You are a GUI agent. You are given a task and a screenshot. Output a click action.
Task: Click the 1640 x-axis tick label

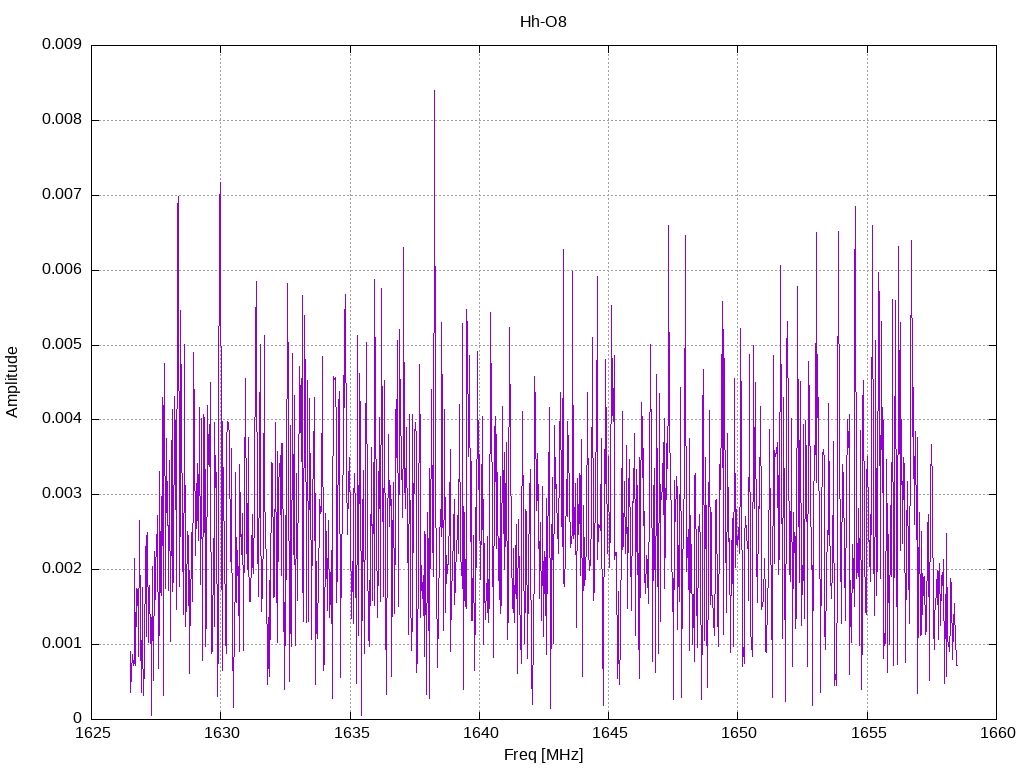tap(480, 733)
